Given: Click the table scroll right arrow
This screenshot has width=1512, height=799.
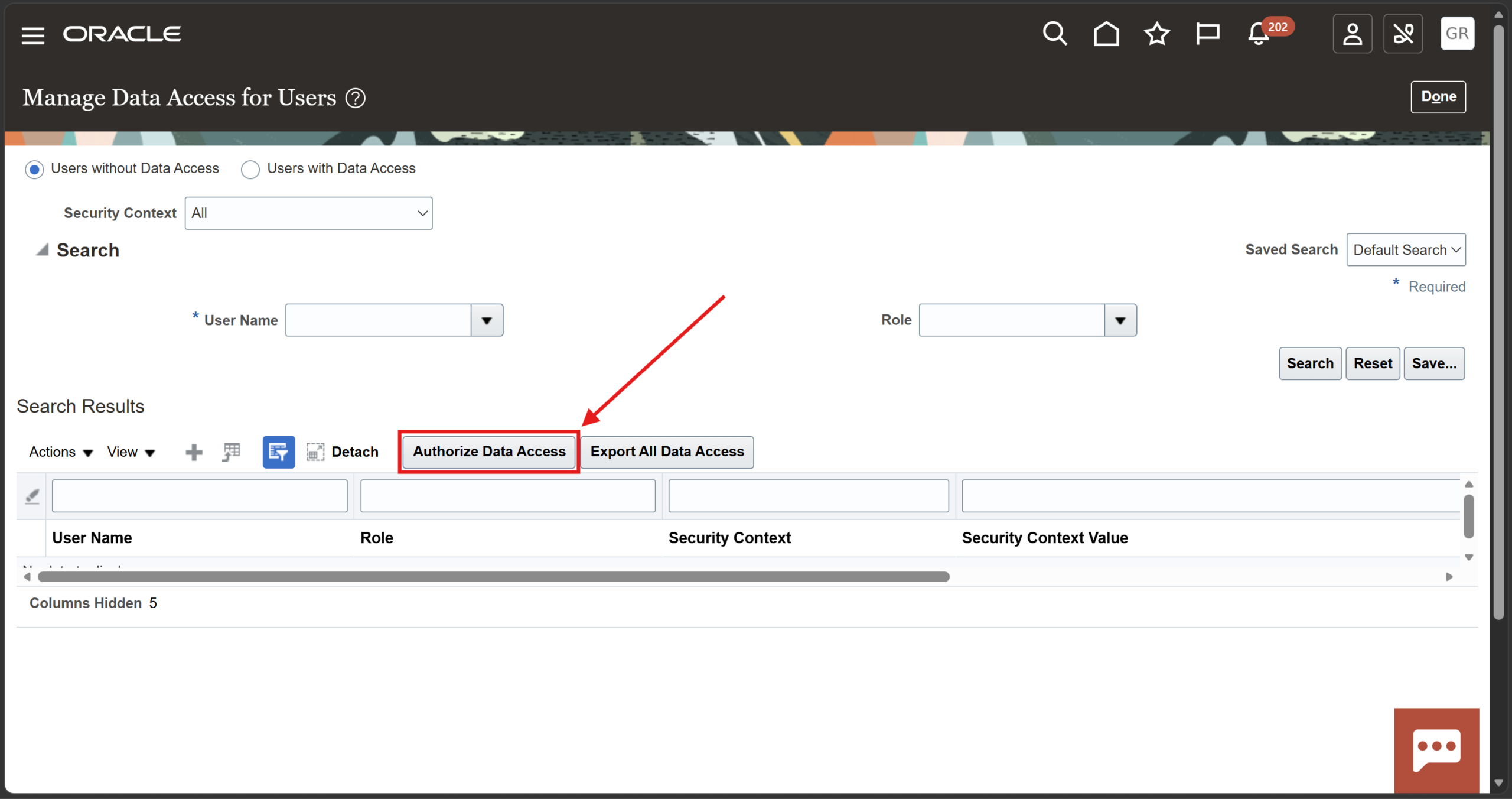Looking at the screenshot, I should (1449, 577).
